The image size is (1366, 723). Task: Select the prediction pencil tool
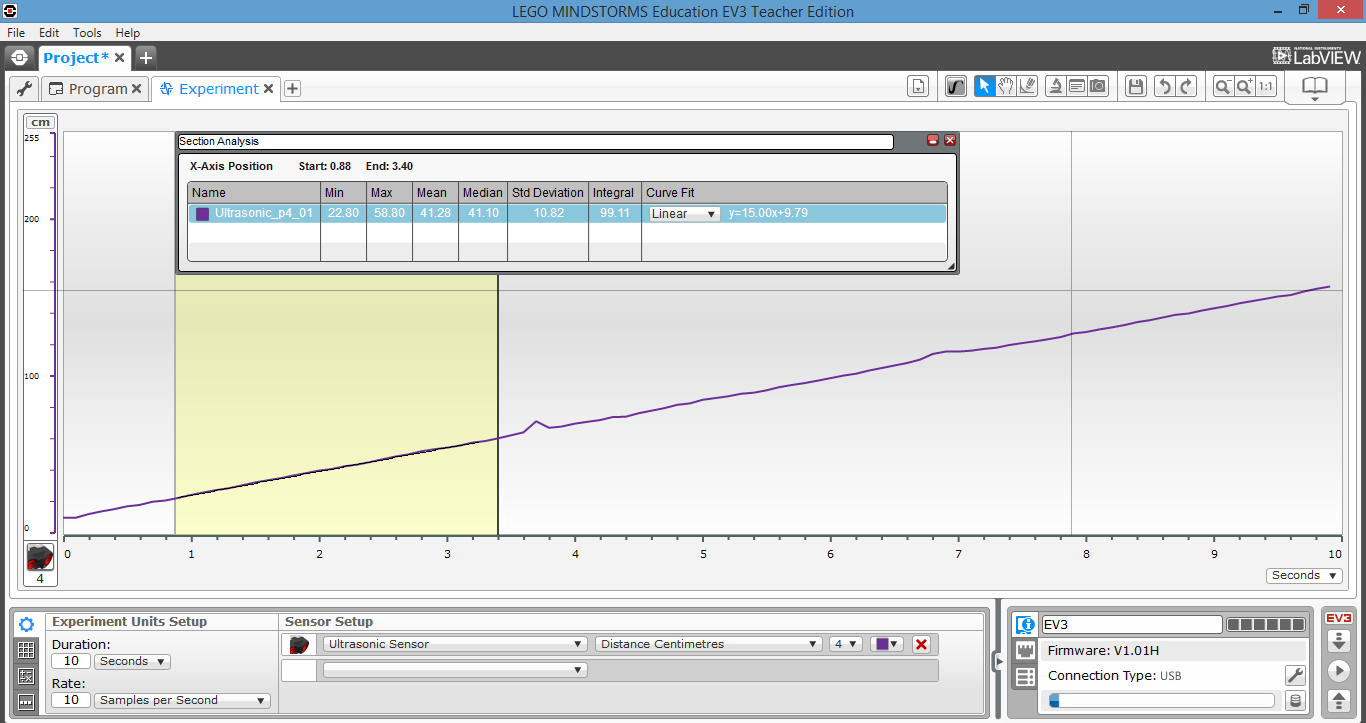[1027, 87]
